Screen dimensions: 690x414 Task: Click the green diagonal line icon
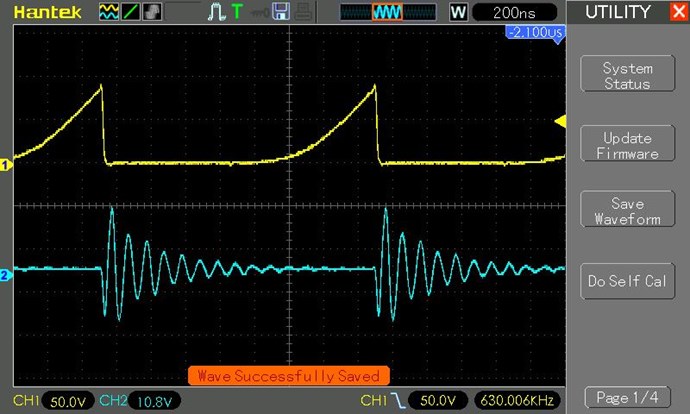pyautogui.click(x=130, y=12)
